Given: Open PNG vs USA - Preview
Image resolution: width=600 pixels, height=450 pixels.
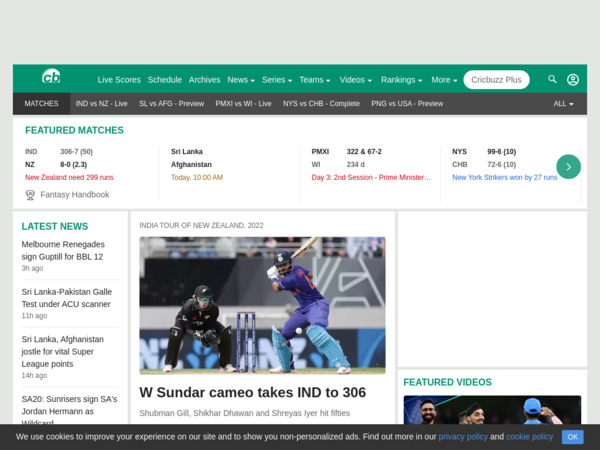Looking at the screenshot, I should click(x=407, y=104).
